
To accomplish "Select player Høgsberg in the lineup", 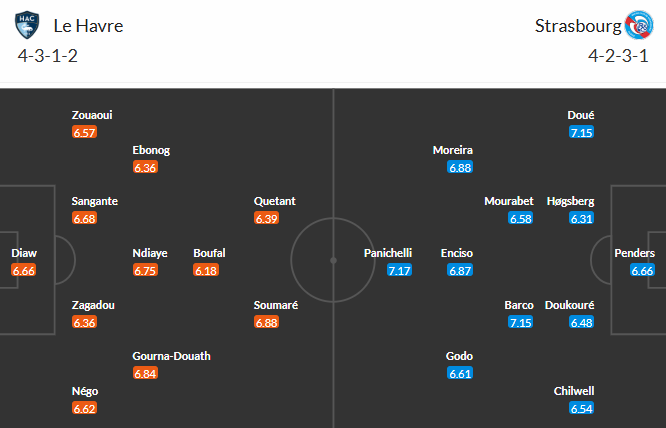I will (570, 201).
